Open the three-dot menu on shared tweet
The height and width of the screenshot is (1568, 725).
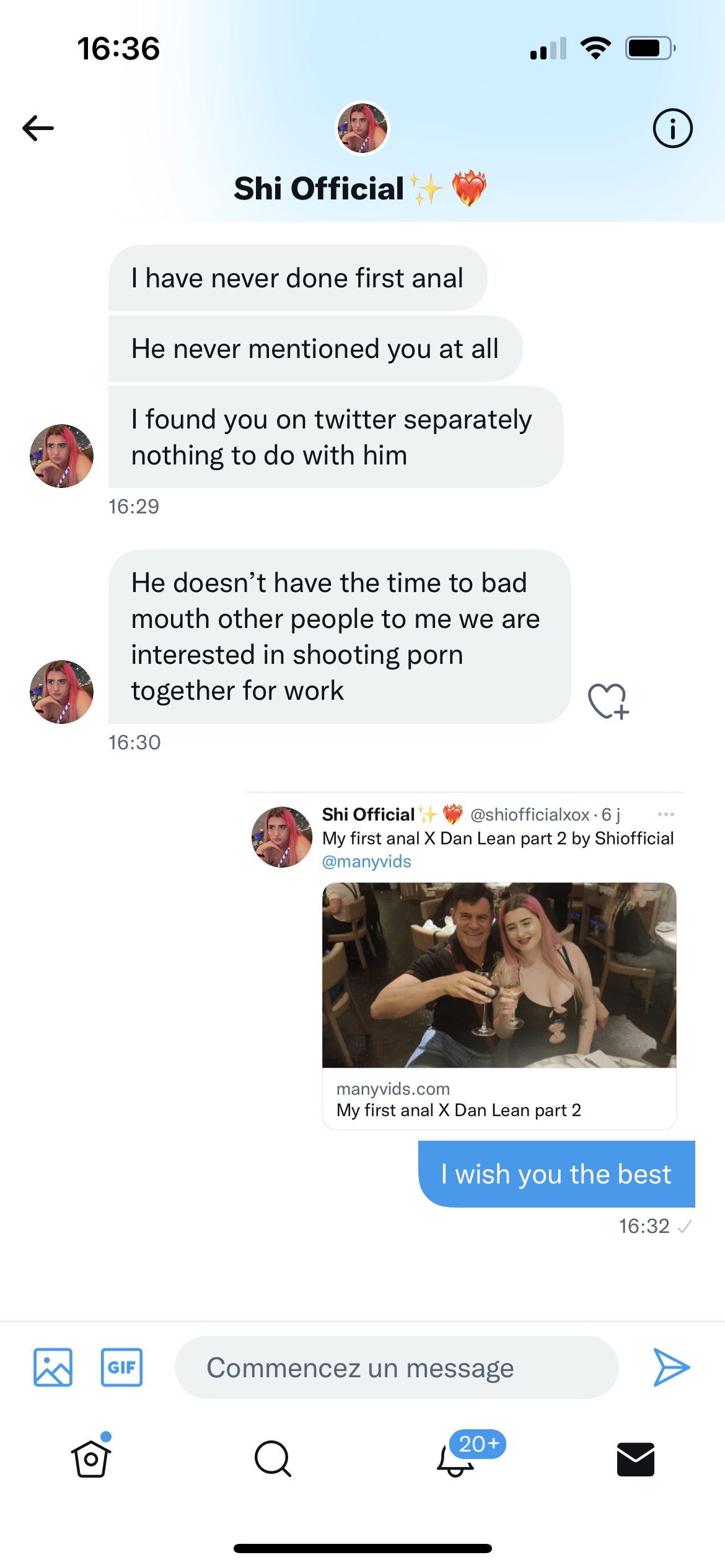coord(666,814)
